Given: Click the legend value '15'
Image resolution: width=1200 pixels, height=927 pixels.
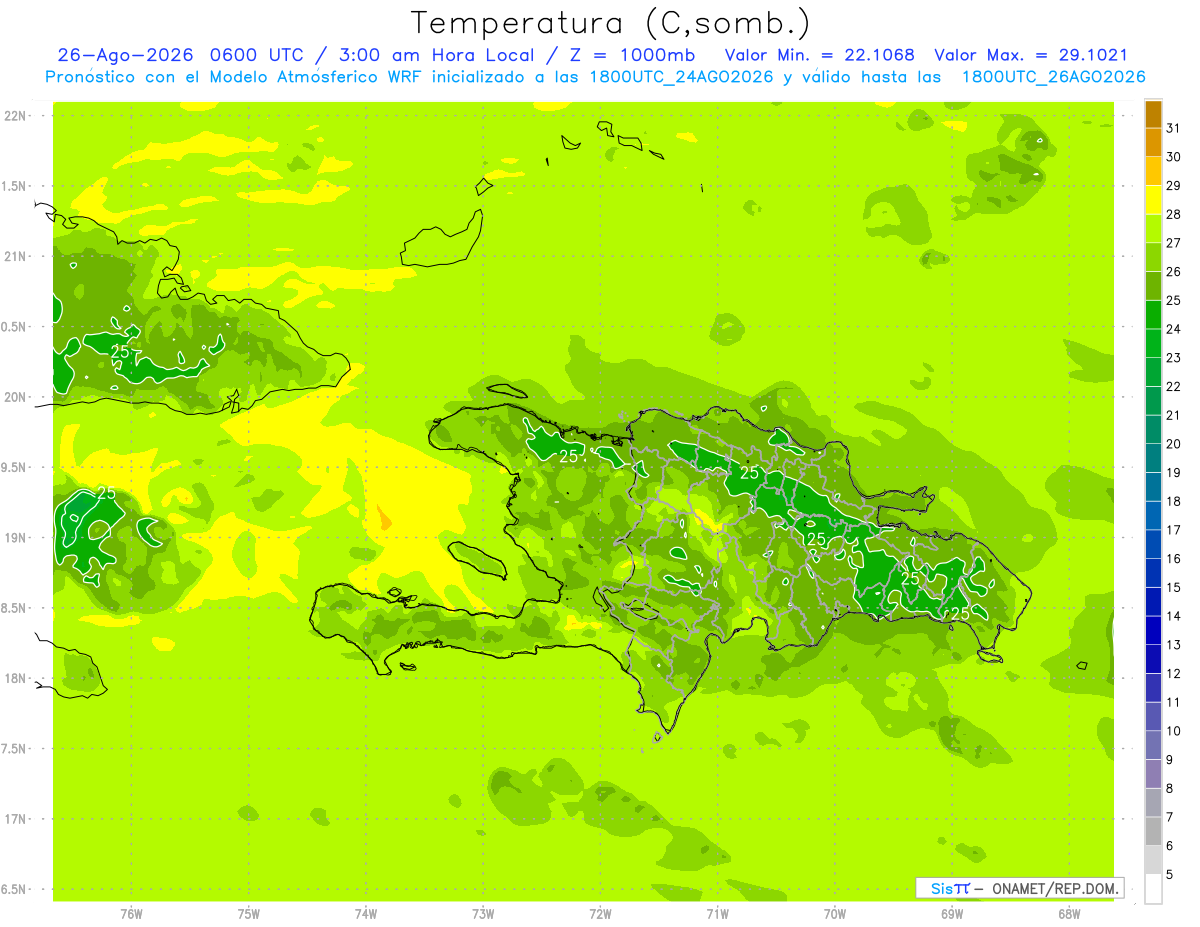Looking at the screenshot, I should (1173, 587).
